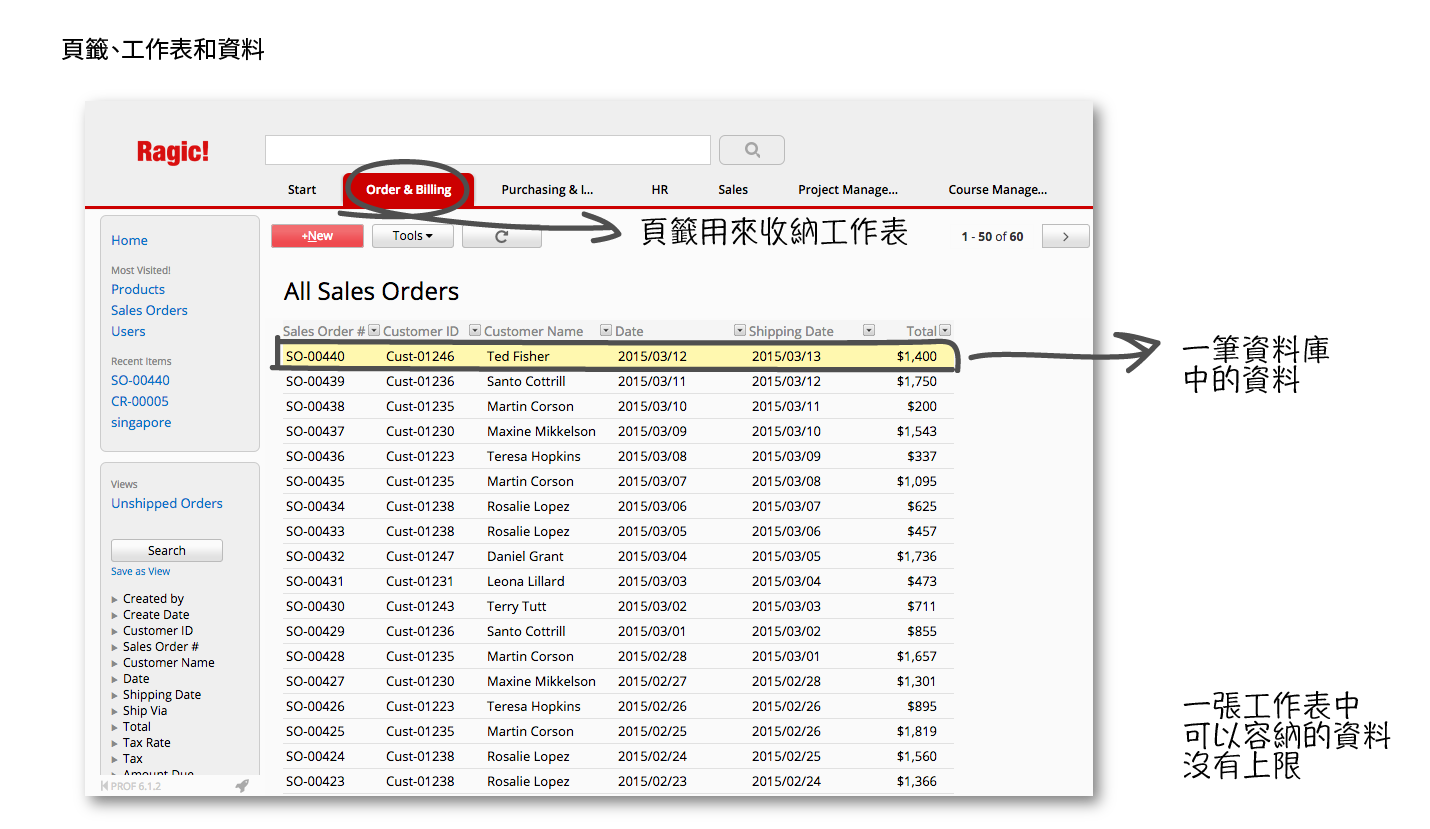
Task: Click the magnifier search button
Action: pos(752,150)
